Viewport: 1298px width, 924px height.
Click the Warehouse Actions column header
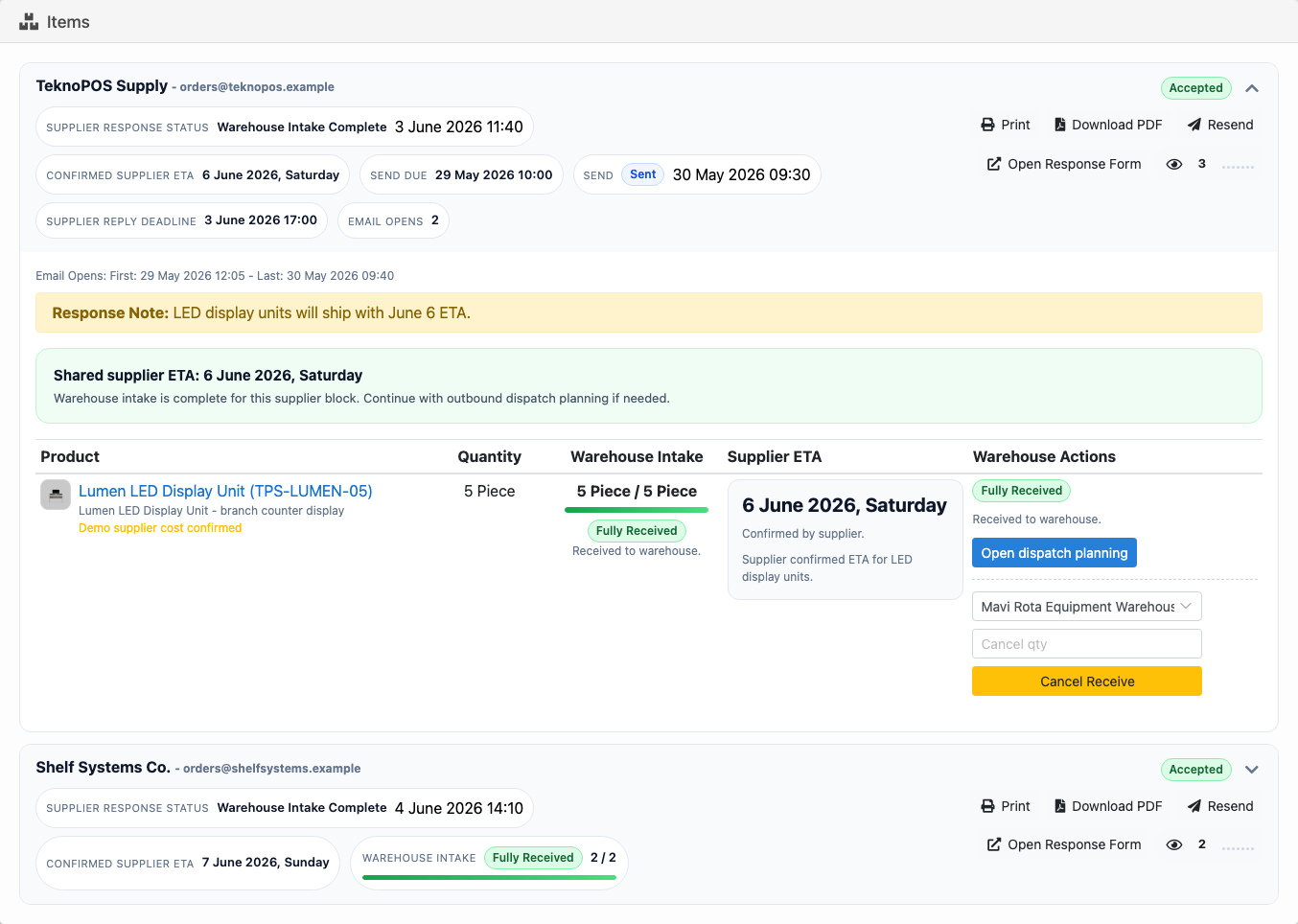pos(1044,456)
